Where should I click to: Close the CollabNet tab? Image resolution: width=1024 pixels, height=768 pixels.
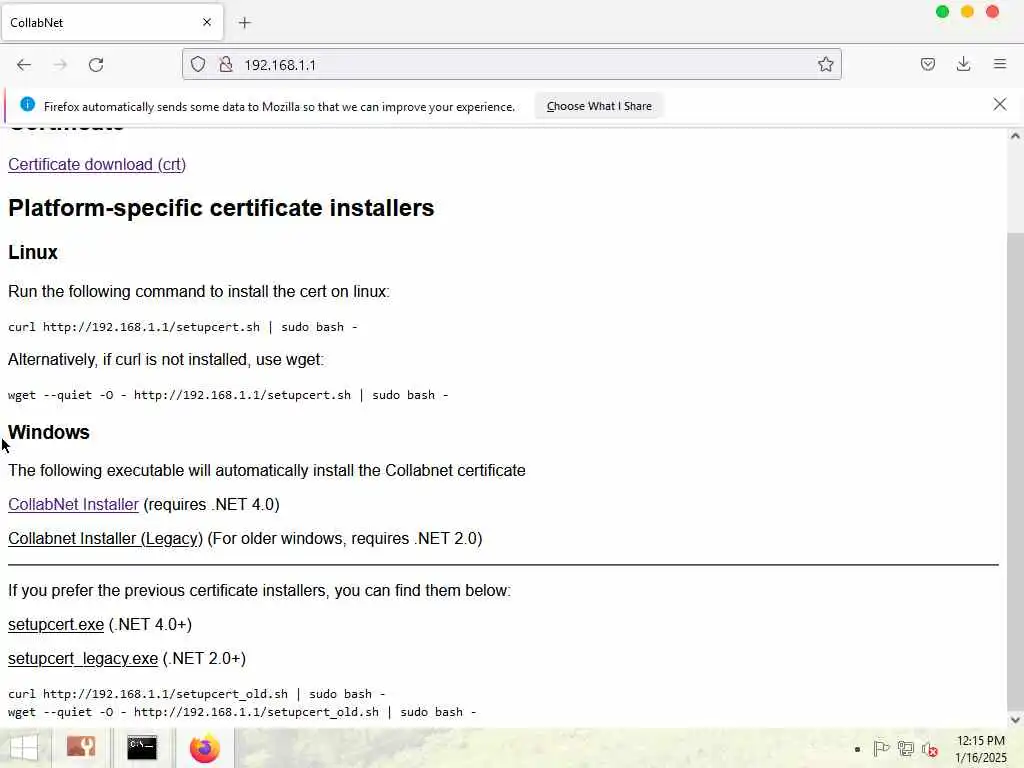tap(207, 22)
